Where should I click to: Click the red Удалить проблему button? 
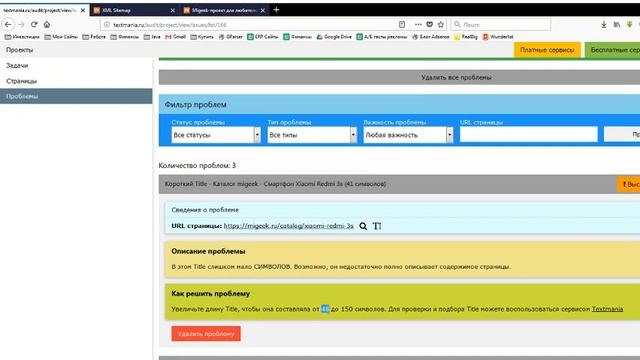click(206, 333)
